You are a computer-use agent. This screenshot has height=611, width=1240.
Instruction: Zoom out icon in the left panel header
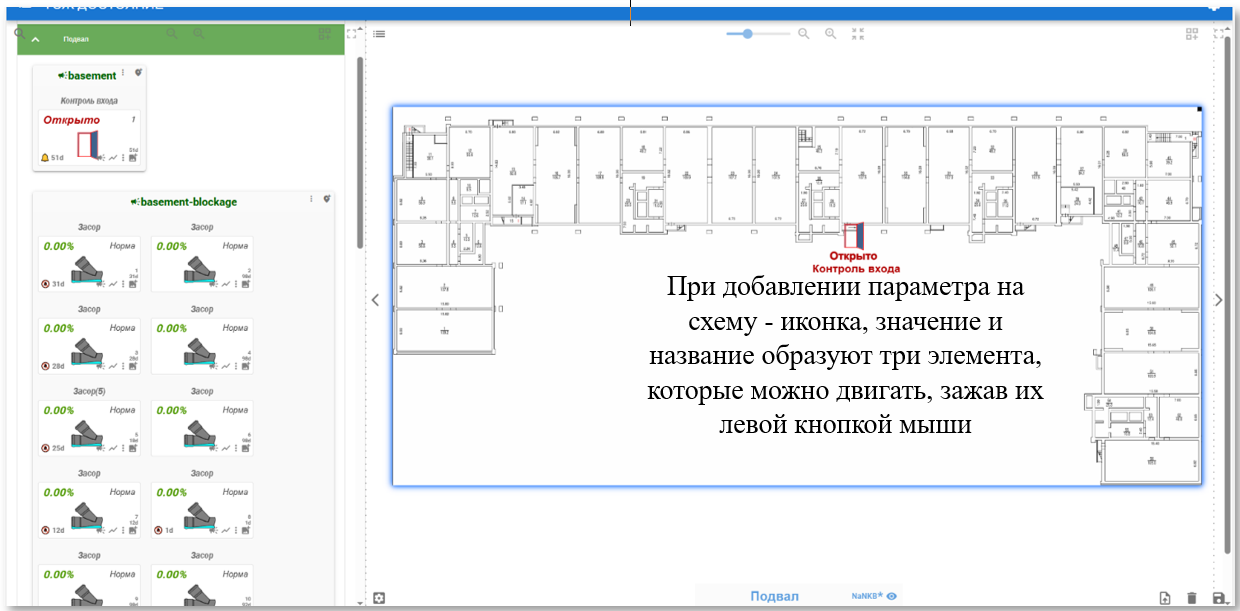point(172,33)
